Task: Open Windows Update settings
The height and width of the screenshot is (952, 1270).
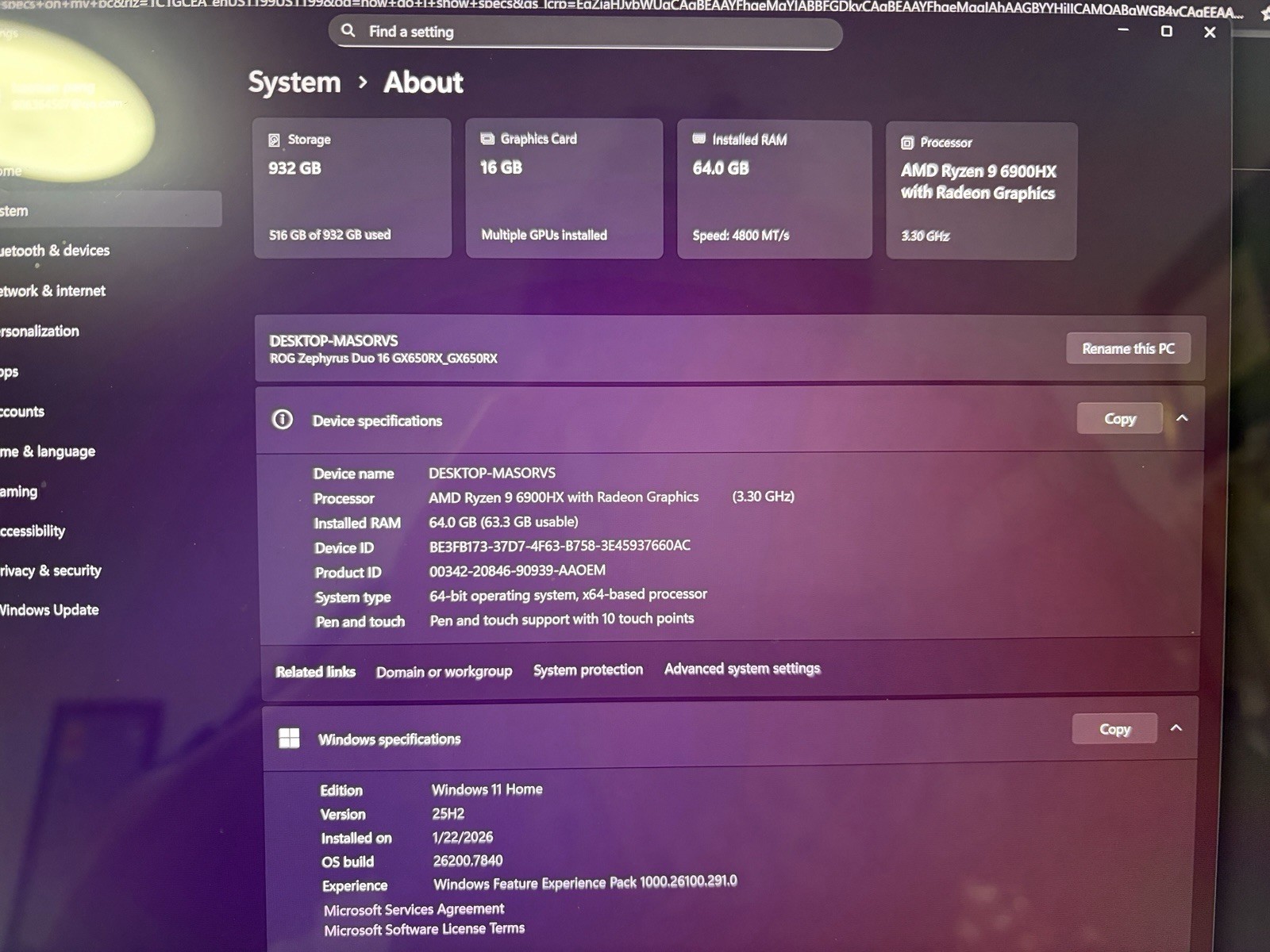Action: [49, 610]
